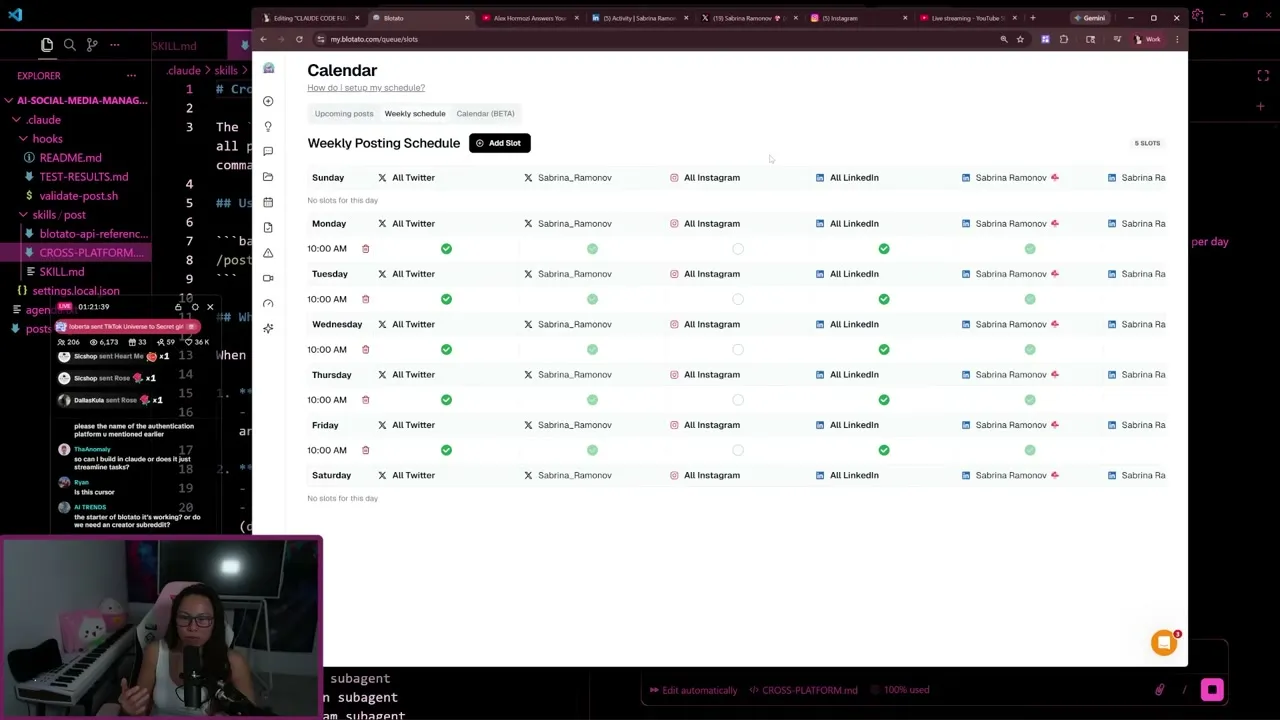
Task: Click the warning triangle icon in sidebar
Action: (x=268, y=253)
